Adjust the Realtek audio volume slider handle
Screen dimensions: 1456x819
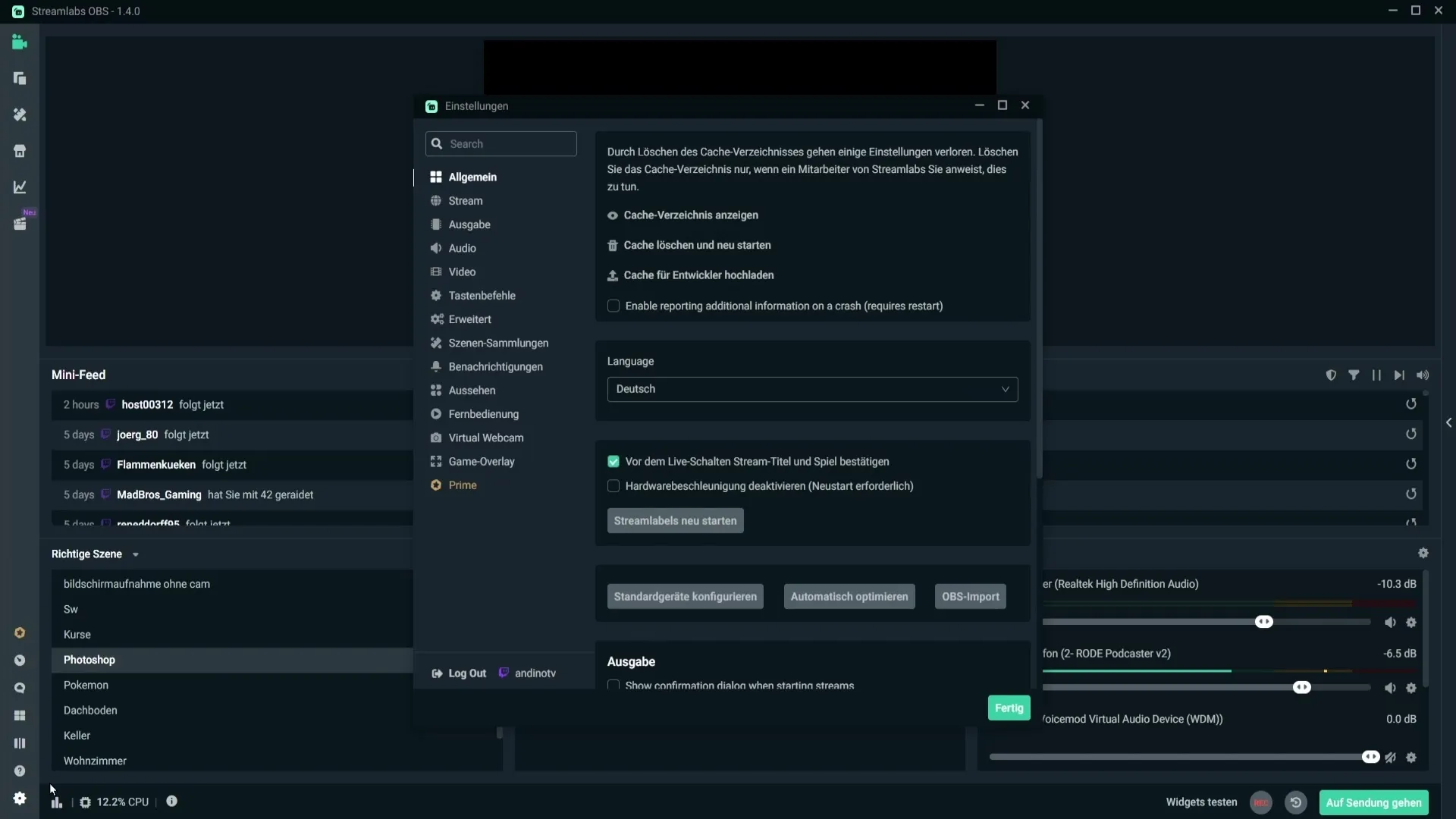click(x=1263, y=622)
